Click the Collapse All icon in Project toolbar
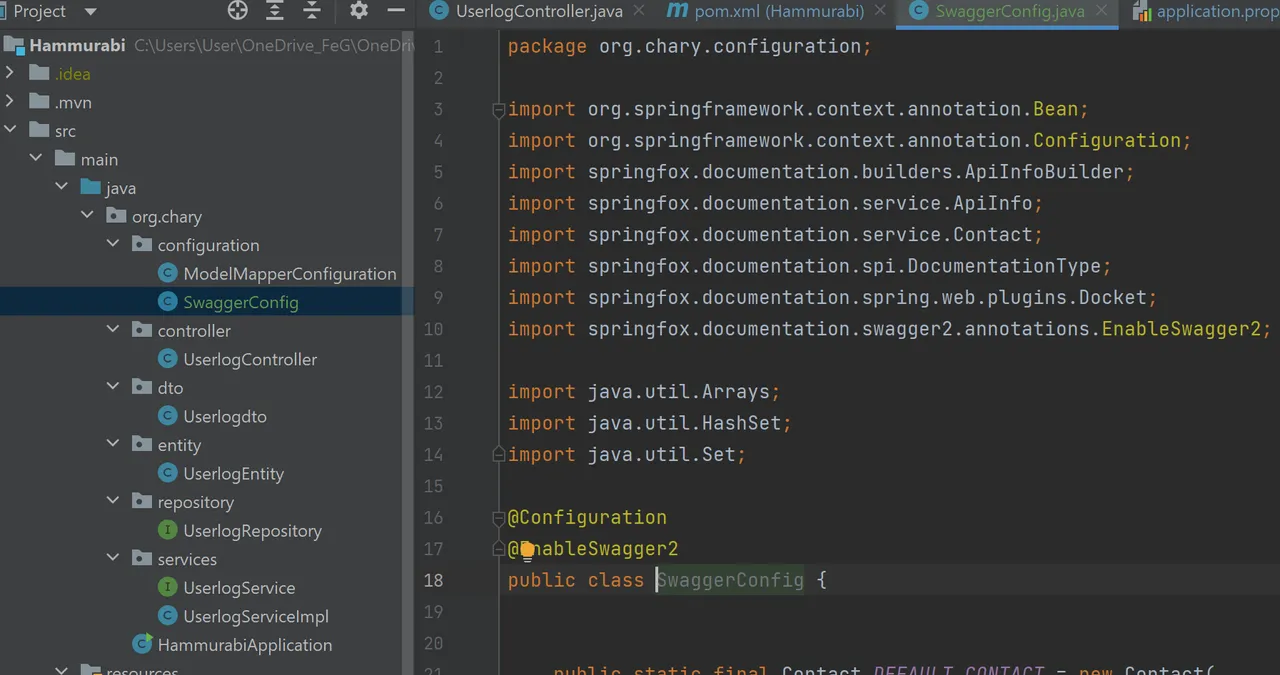The height and width of the screenshot is (675, 1280). (x=312, y=11)
